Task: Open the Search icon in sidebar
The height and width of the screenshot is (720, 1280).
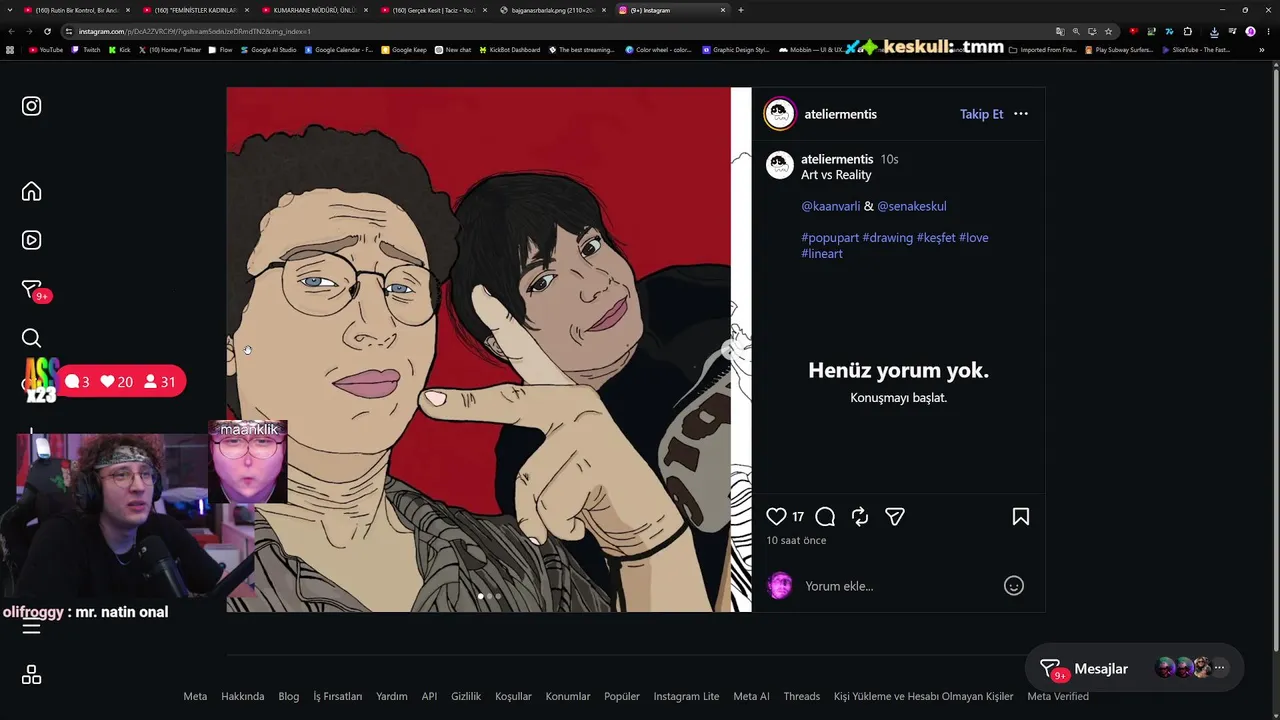Action: [32, 338]
